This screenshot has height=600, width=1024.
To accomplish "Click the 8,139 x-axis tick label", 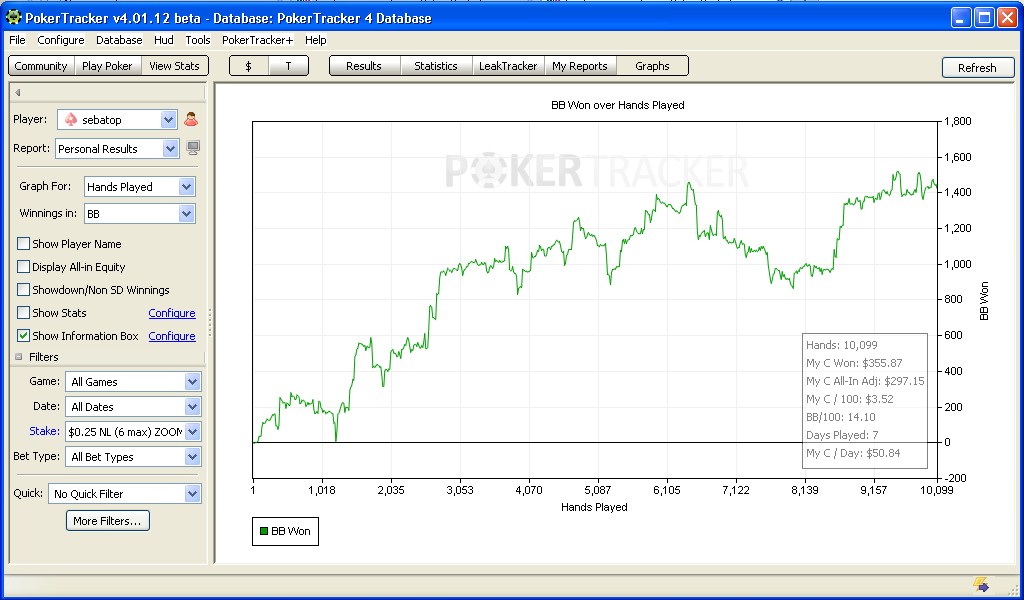I will click(805, 490).
